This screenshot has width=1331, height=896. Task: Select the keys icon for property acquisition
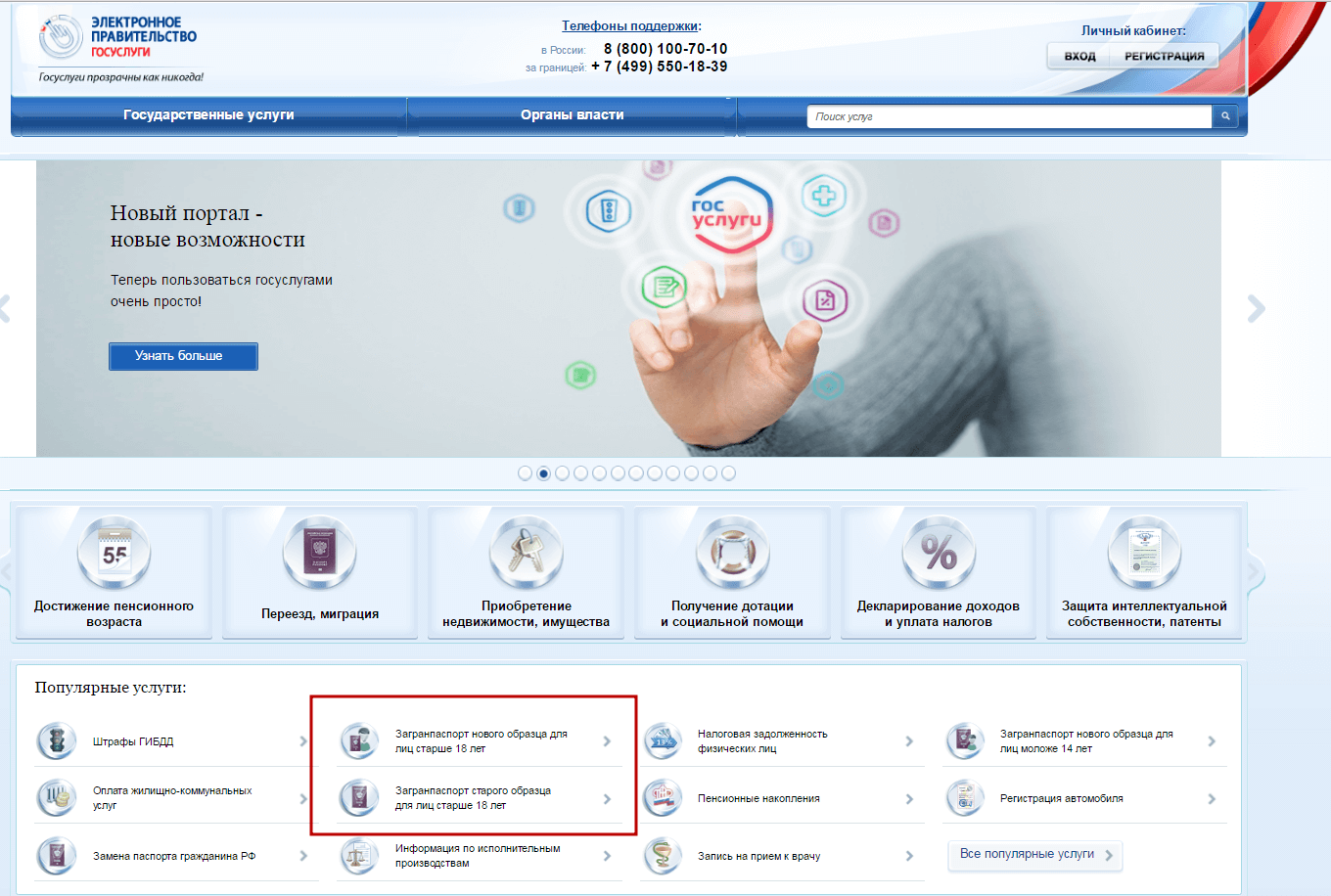pos(527,553)
